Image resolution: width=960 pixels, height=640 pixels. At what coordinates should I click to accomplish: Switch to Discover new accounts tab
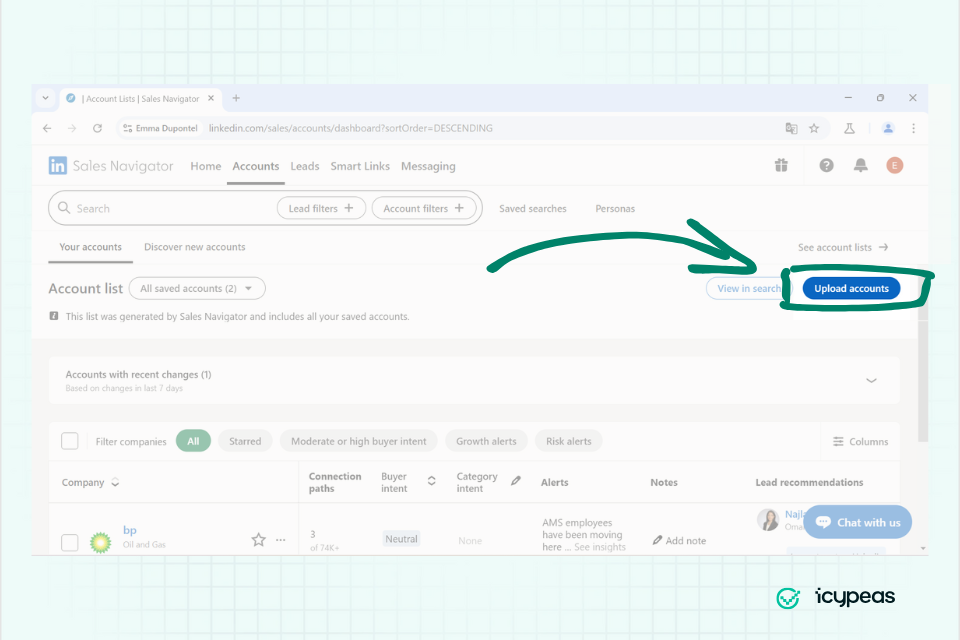195,247
